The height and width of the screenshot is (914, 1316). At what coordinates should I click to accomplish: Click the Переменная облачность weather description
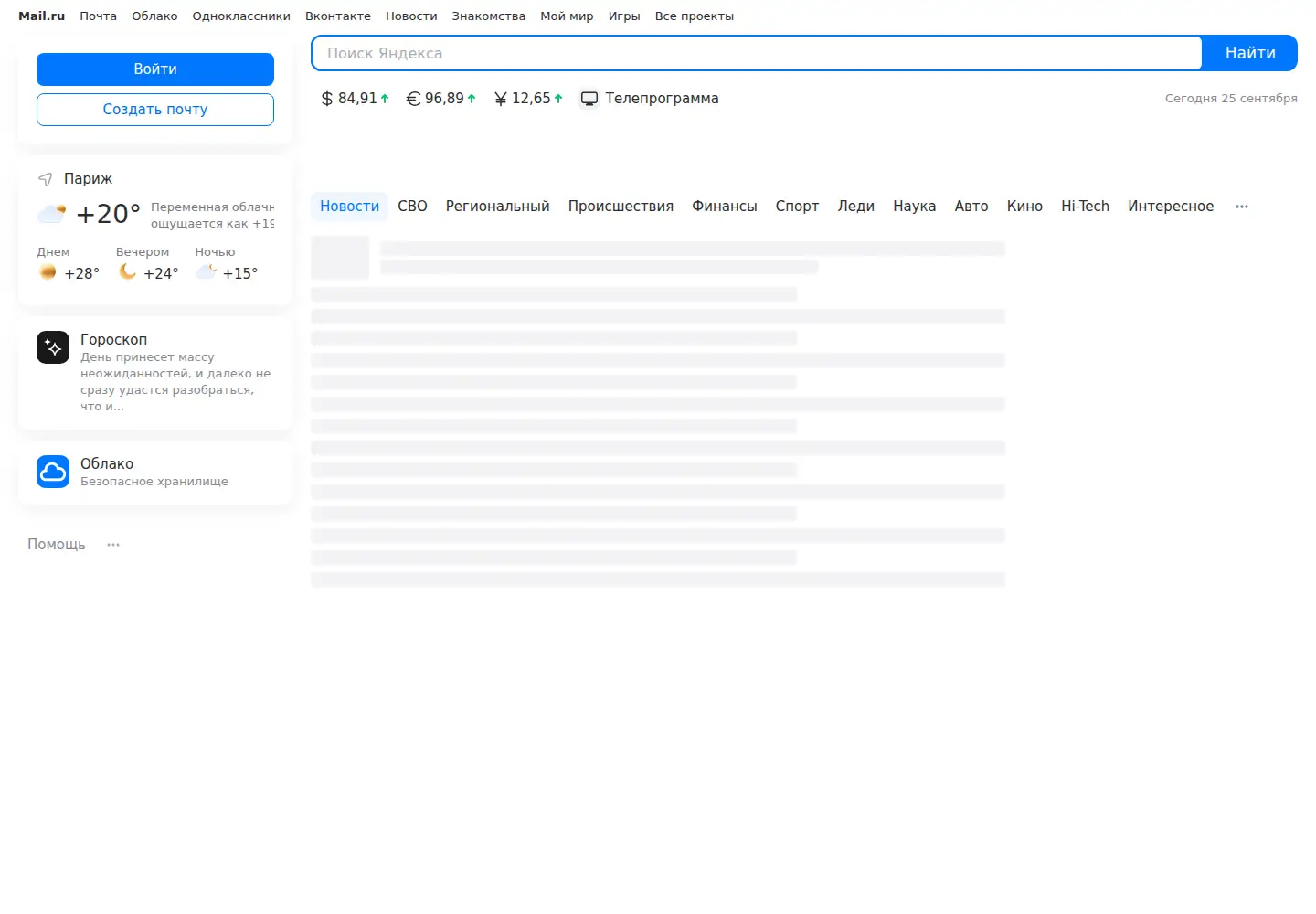pos(212,207)
